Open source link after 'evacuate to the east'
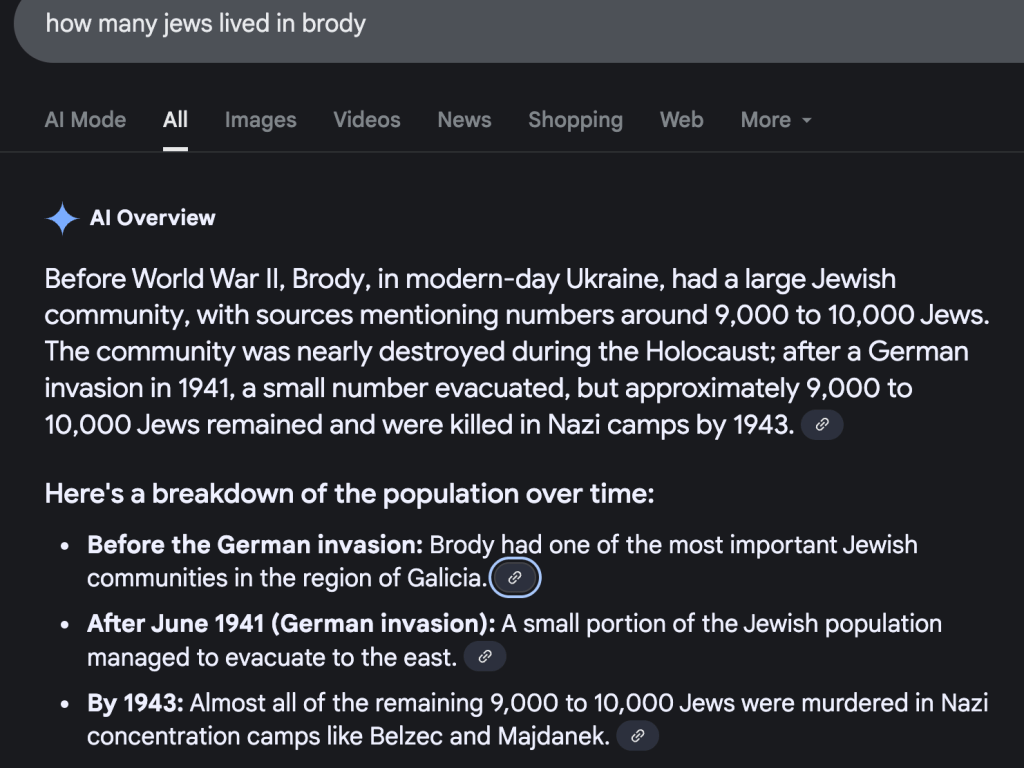The width and height of the screenshot is (1024, 768). [485, 657]
